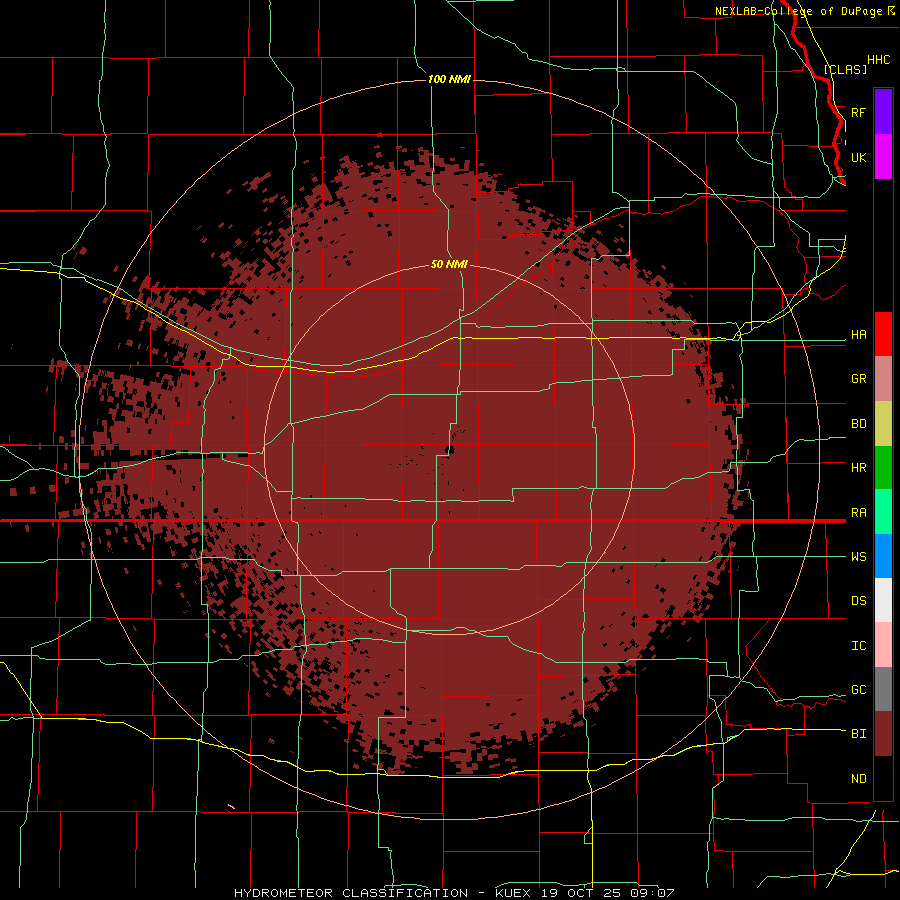Select the BD yellow legend swatch
This screenshot has width=900, height=900.
click(883, 424)
